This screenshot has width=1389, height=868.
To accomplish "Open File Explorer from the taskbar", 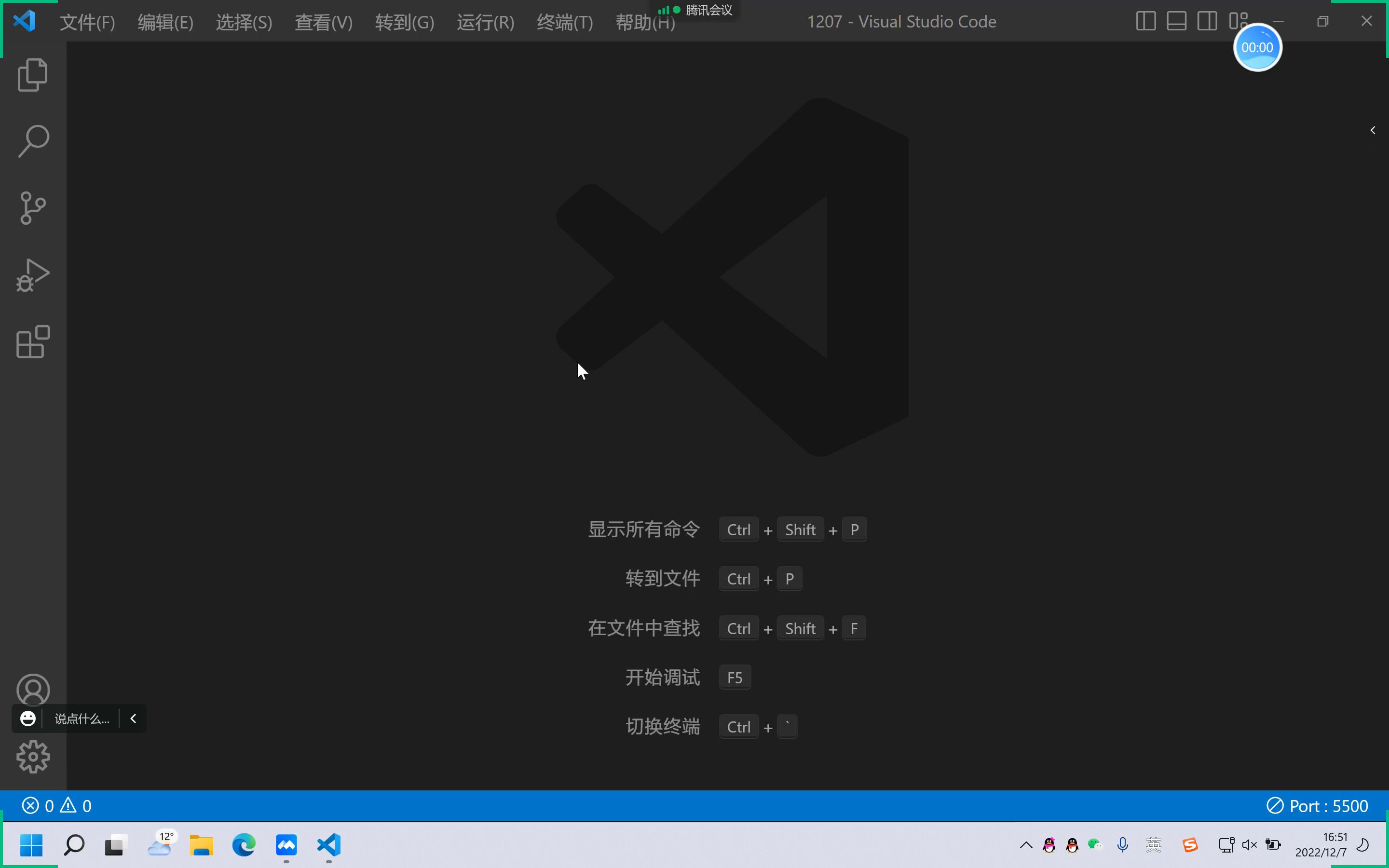I will (202, 845).
